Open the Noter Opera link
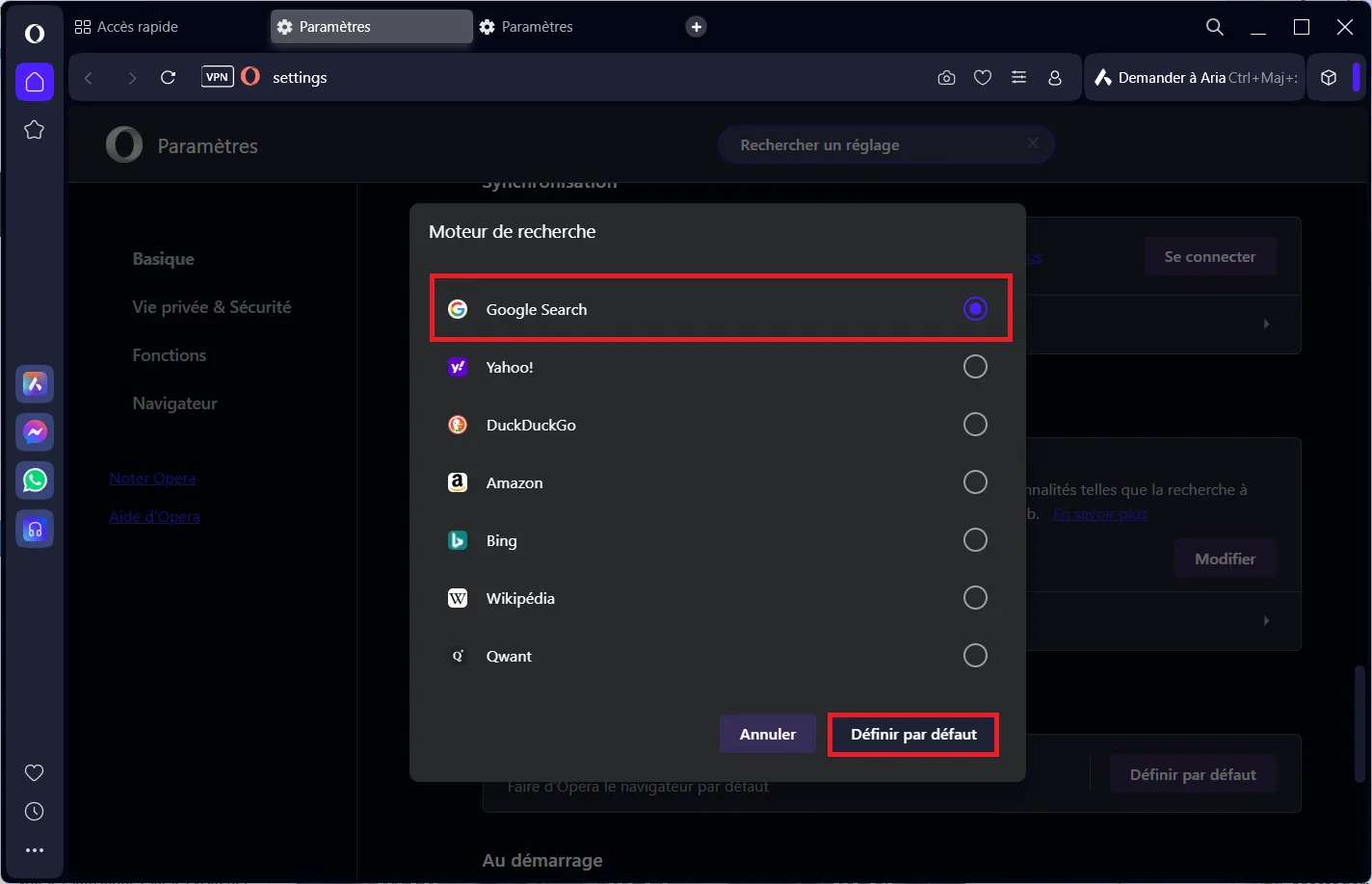1372x884 pixels. [152, 479]
